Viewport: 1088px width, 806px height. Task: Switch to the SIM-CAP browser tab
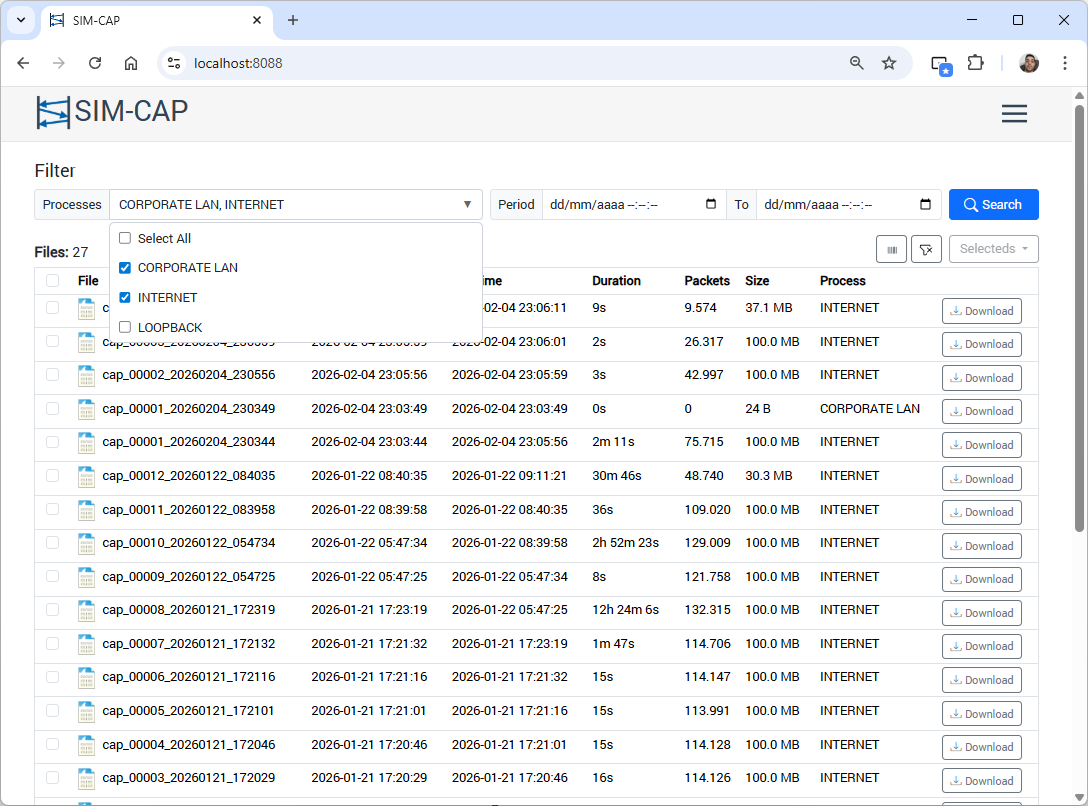(150, 20)
